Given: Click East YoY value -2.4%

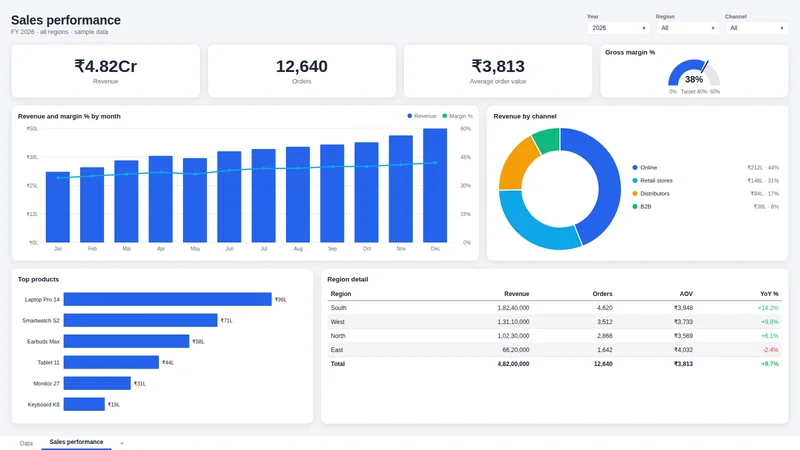Looking at the screenshot, I should [770, 350].
